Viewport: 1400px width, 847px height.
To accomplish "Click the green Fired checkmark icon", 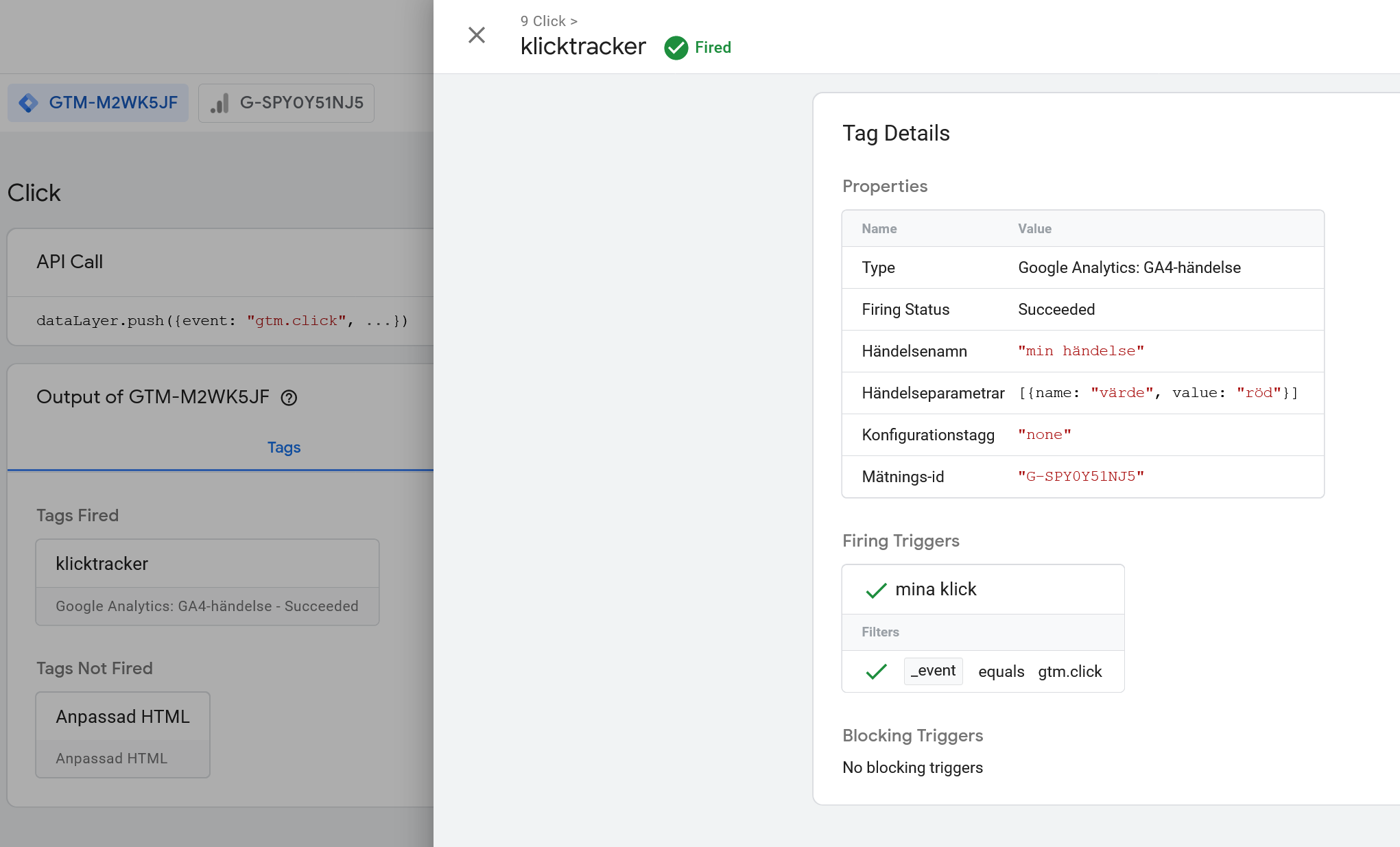I will (x=676, y=48).
